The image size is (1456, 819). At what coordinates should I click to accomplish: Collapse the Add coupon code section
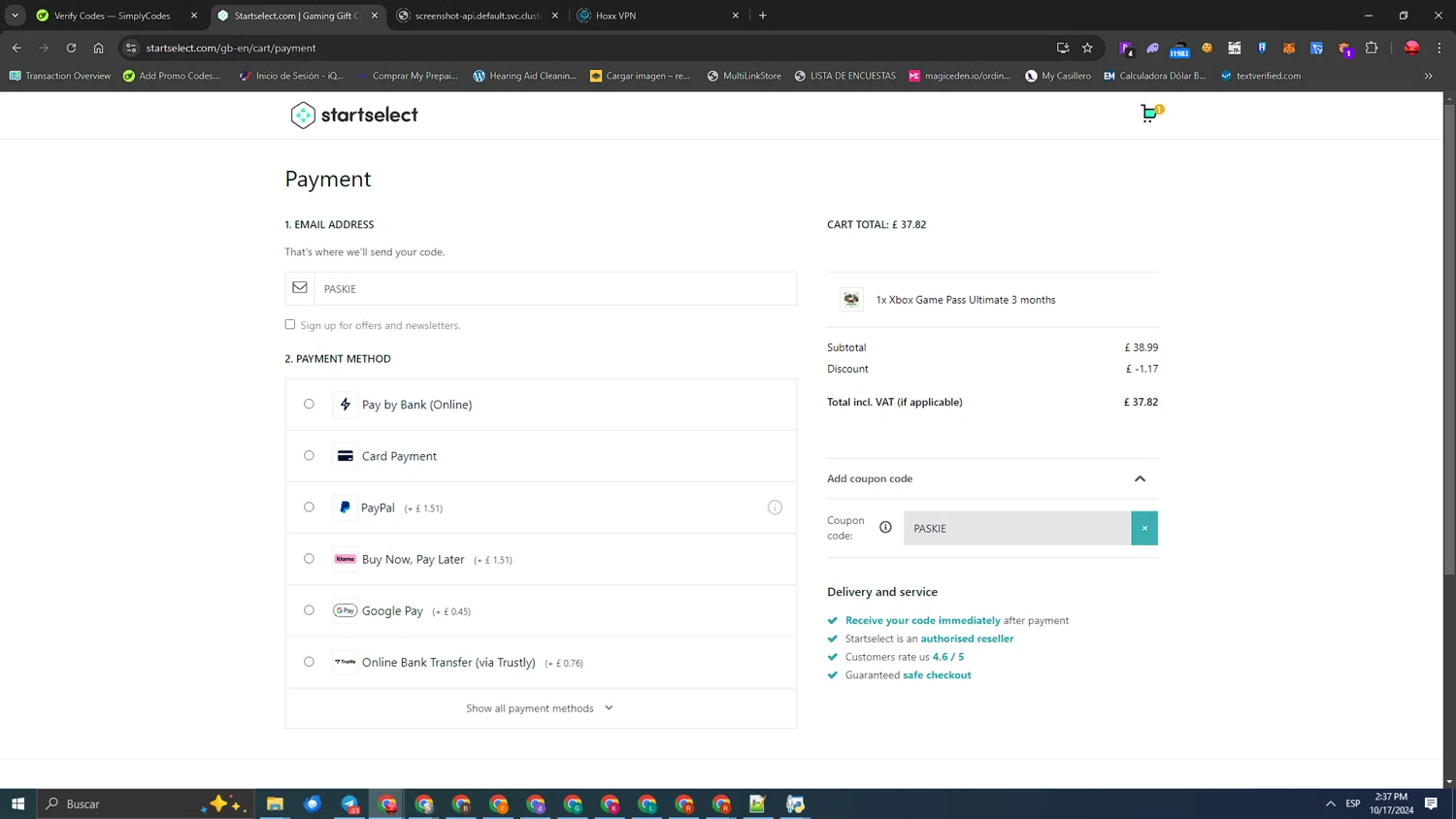(1140, 478)
